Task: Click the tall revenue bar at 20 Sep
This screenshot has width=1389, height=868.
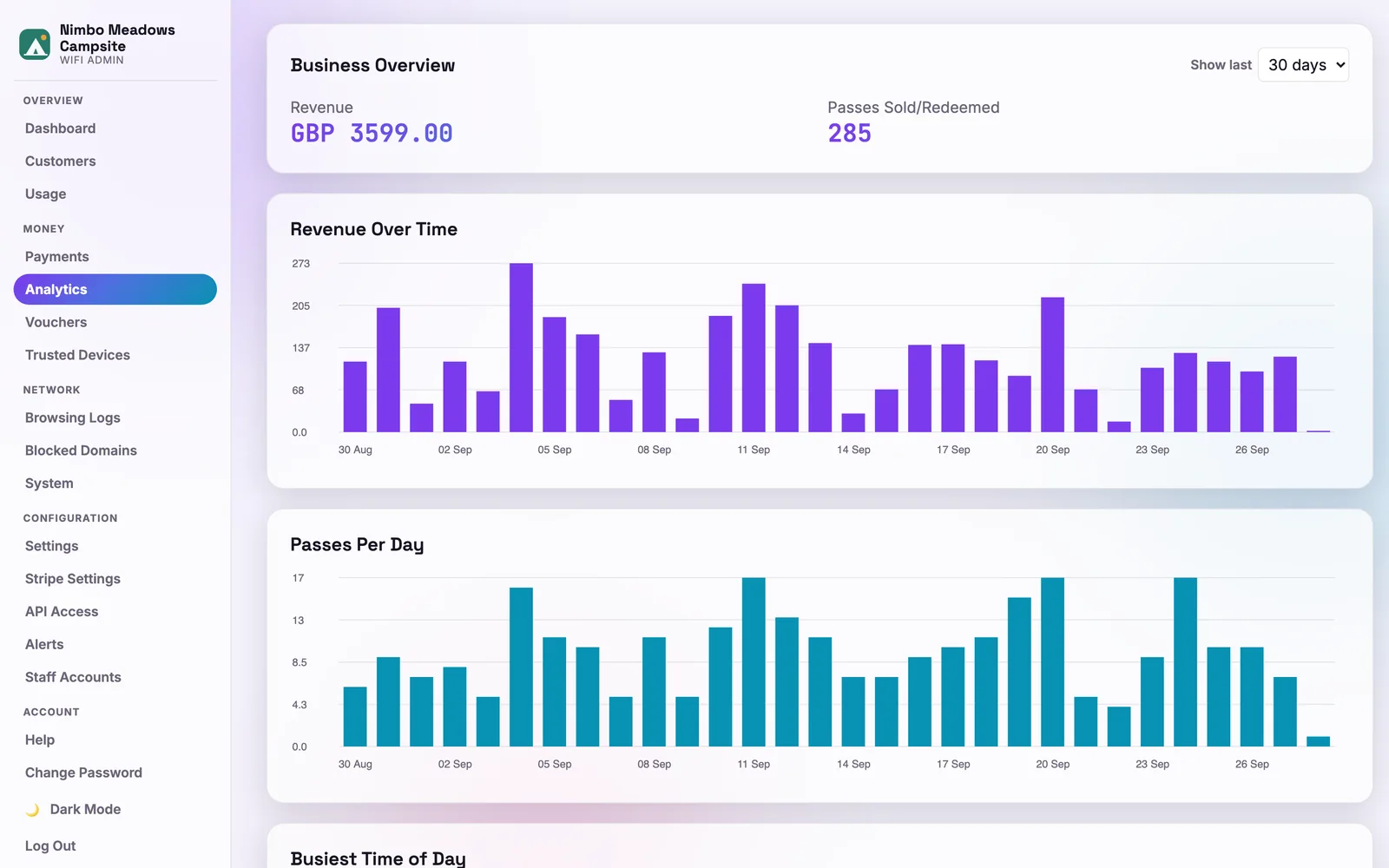Action: pos(1052,365)
